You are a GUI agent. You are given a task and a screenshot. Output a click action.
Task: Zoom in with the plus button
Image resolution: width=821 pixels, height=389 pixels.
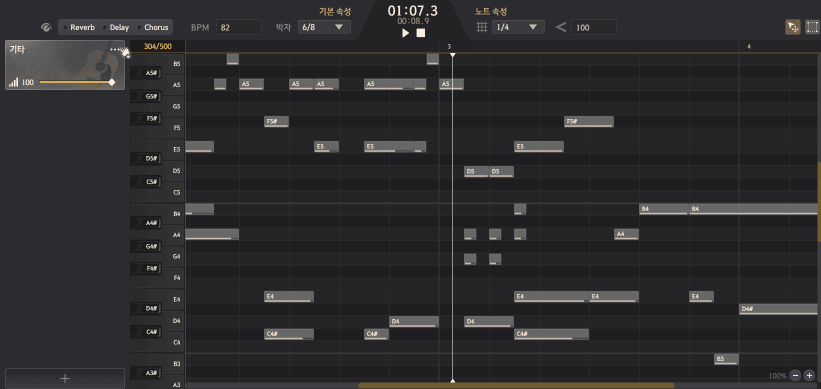pos(809,375)
